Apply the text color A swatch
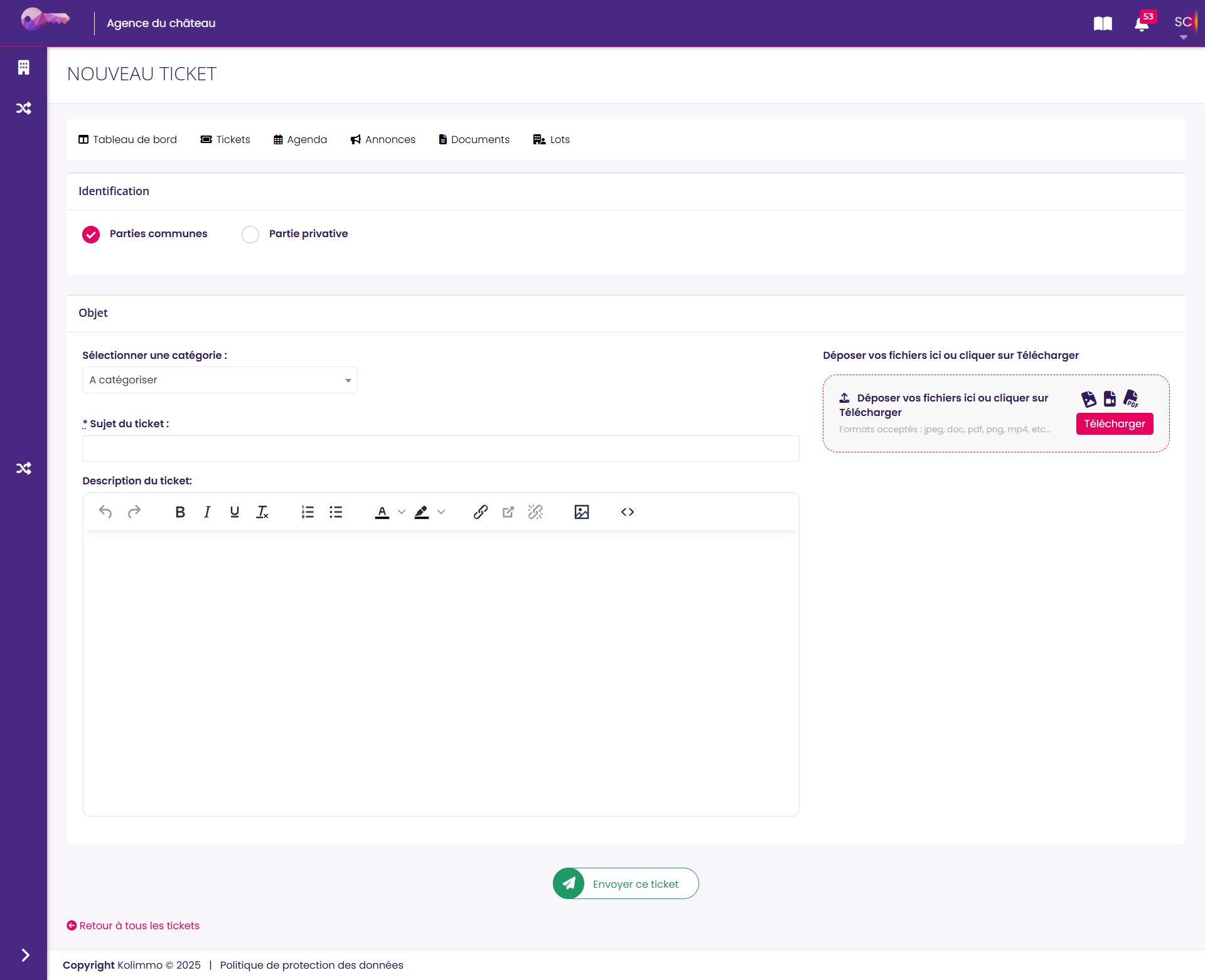The image size is (1205, 980). tap(382, 512)
